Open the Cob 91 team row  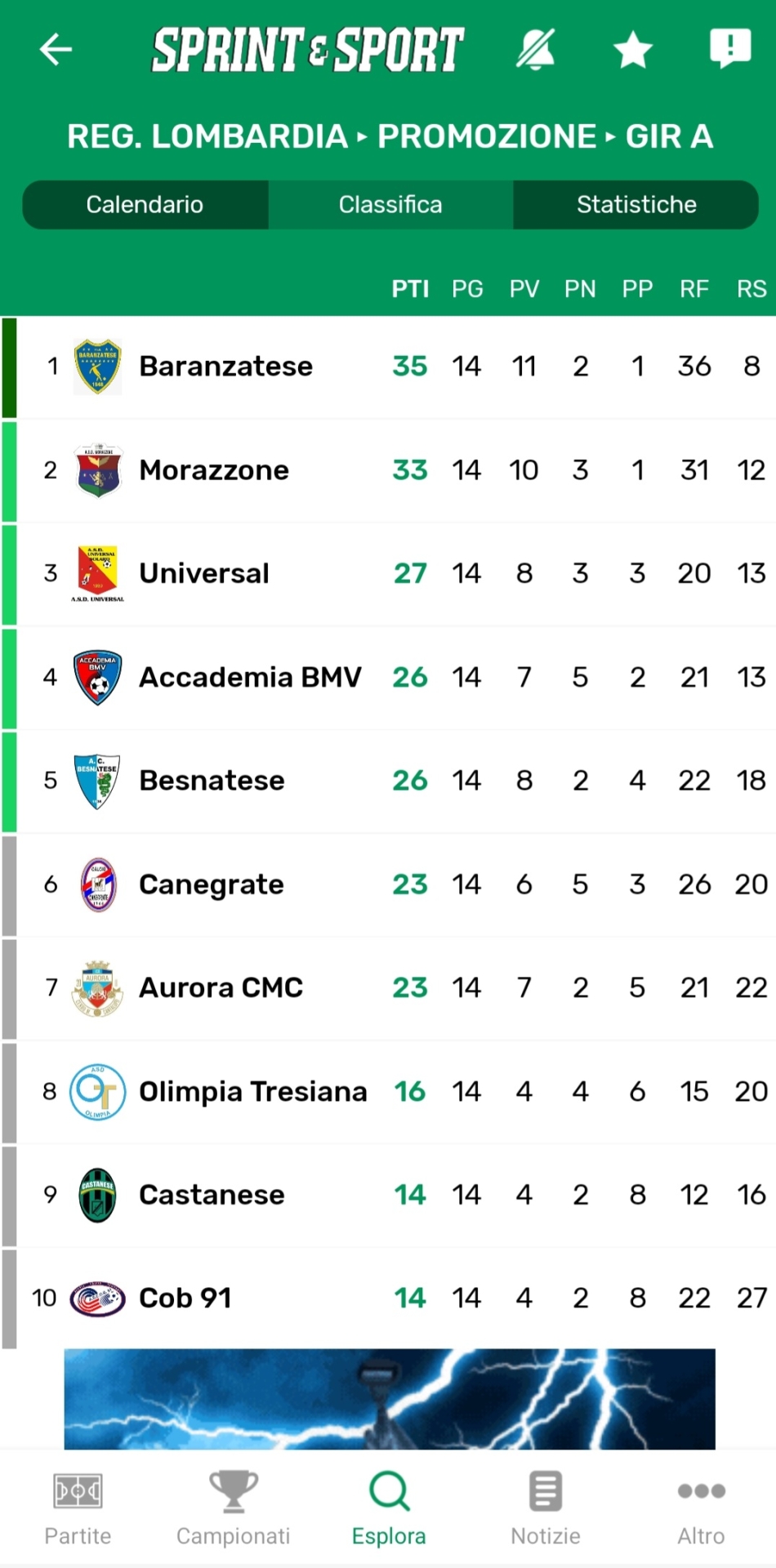185,1298
